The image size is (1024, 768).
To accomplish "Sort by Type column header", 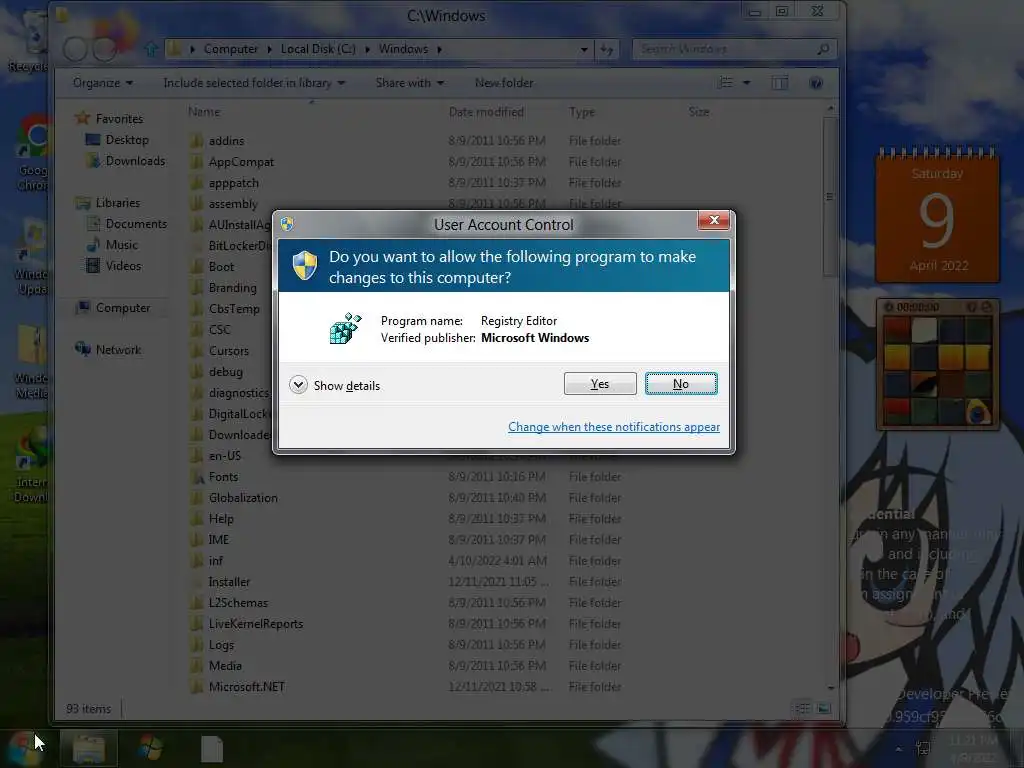I will point(581,112).
